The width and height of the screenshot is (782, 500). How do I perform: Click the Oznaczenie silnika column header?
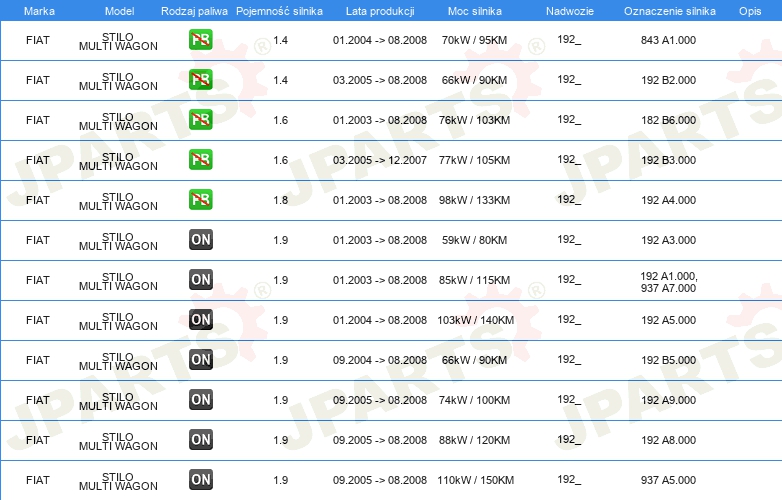[669, 11]
